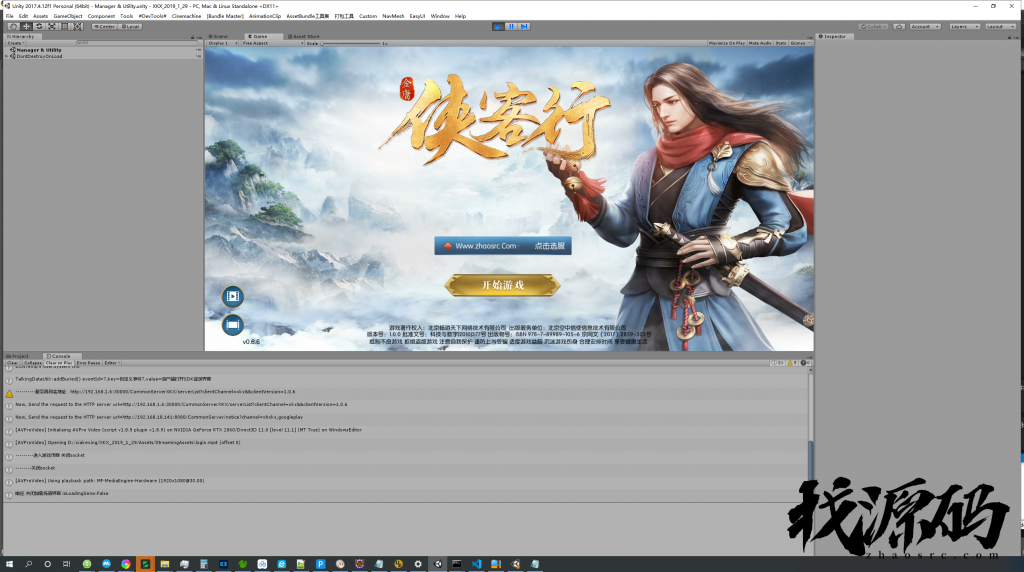Select the Hand tool in Unity toolbar
Viewport: 1024px width, 572px height.
[13, 26]
